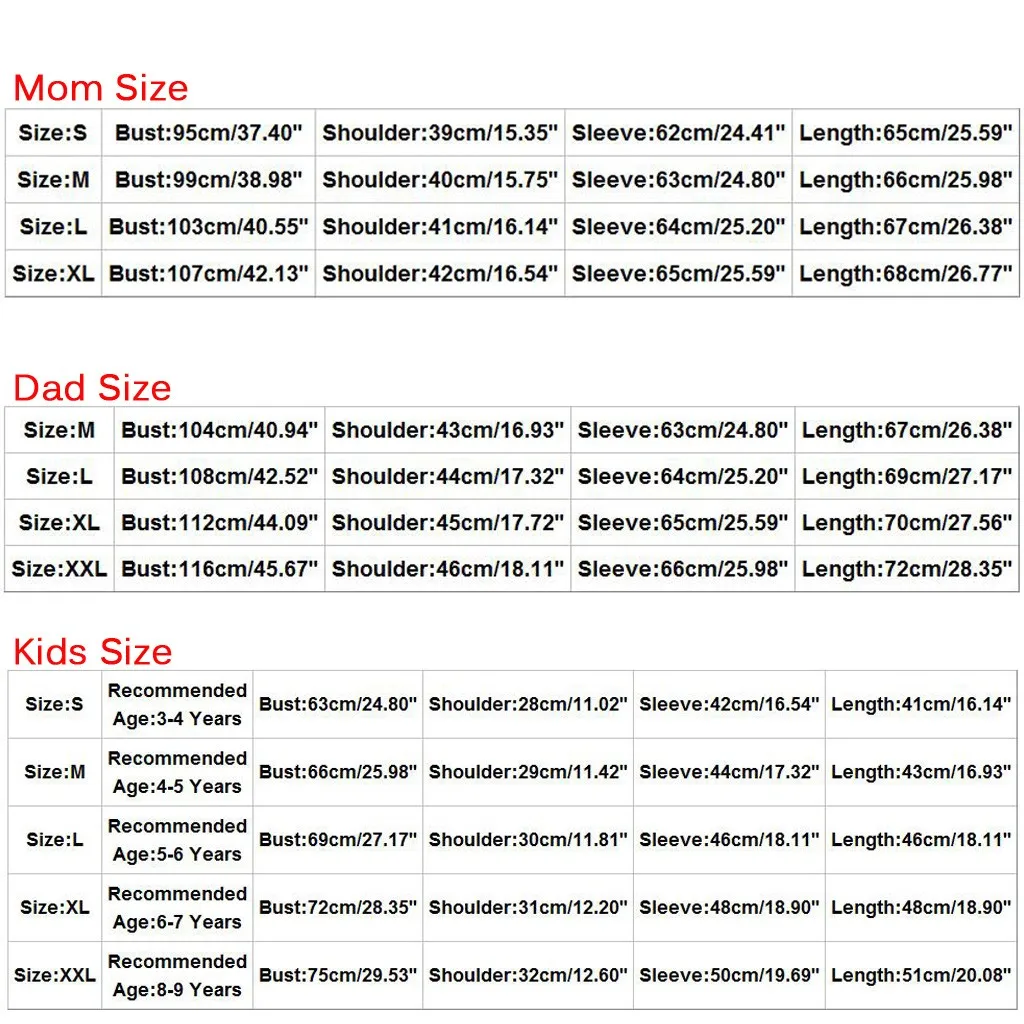The width and height of the screenshot is (1024, 1024).
Task: Select Recommended Age:8-9 Years cell
Action: pyautogui.click(x=177, y=975)
